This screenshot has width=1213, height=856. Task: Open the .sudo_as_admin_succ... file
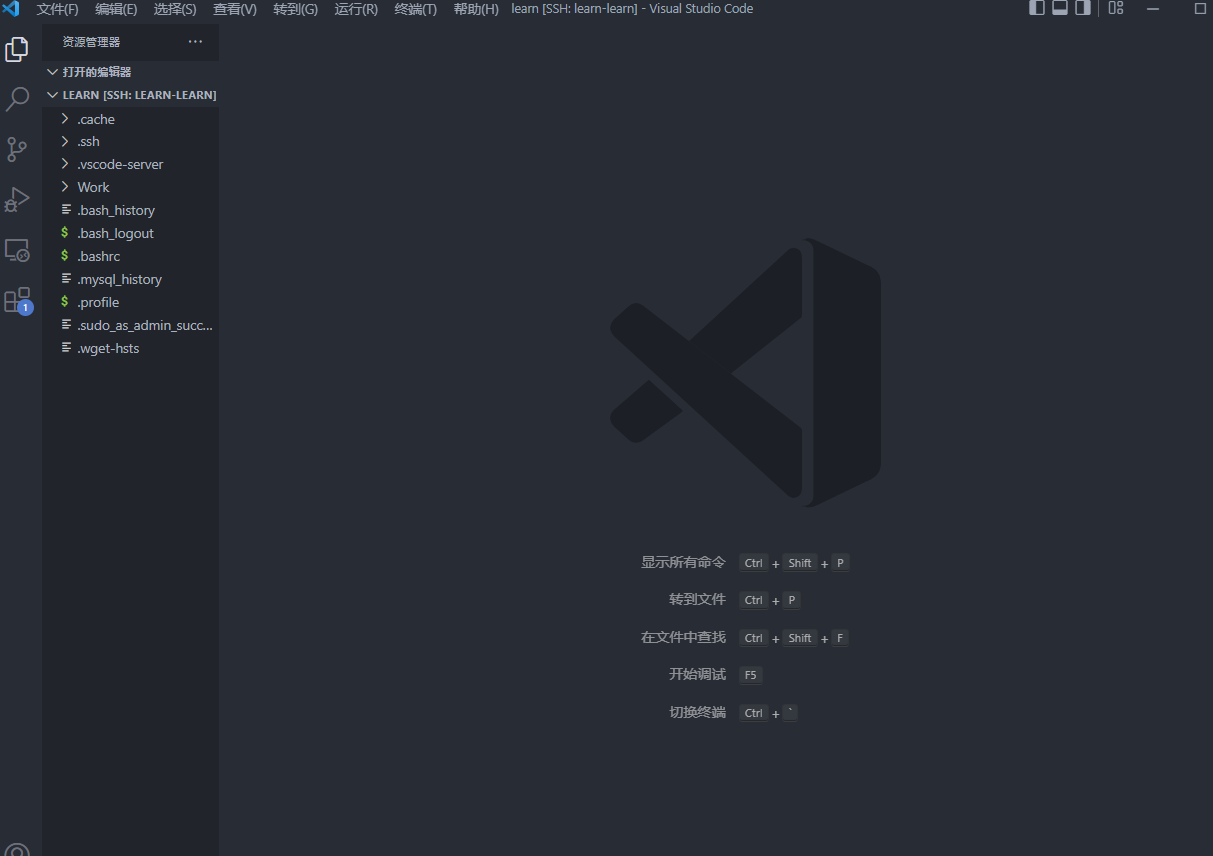pyautogui.click(x=130, y=325)
